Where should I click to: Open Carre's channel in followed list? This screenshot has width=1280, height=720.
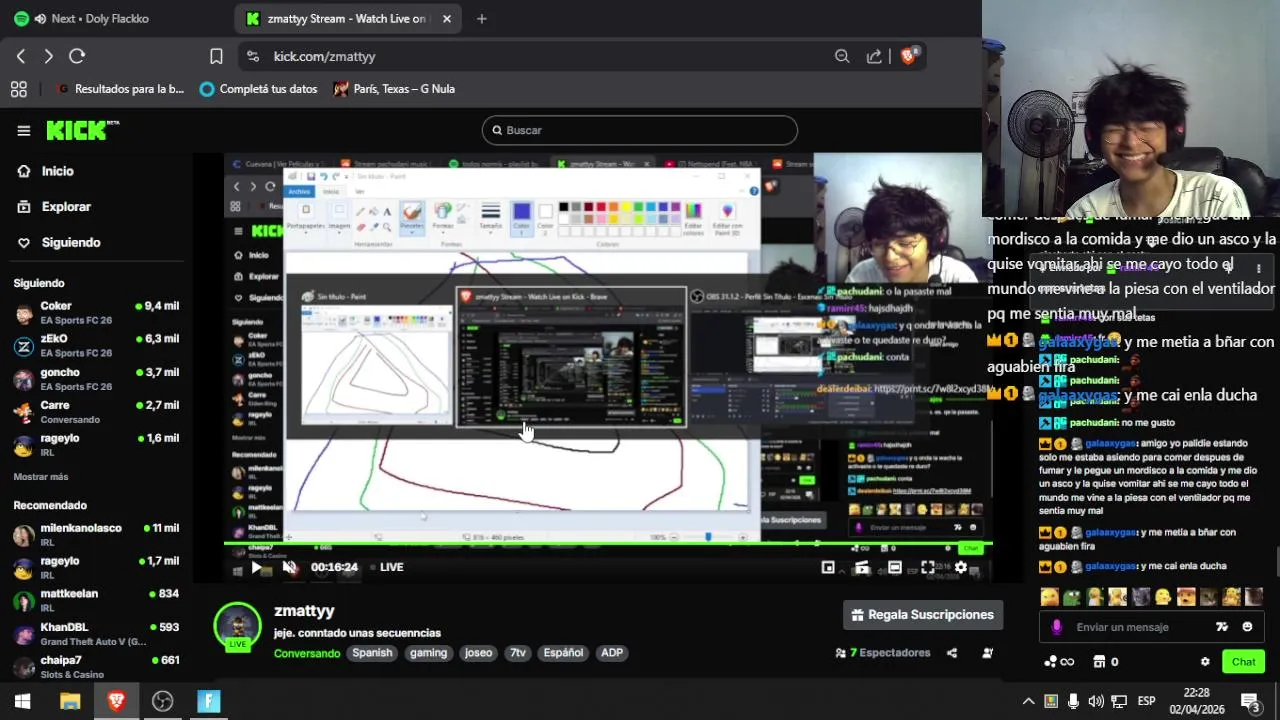(96, 412)
